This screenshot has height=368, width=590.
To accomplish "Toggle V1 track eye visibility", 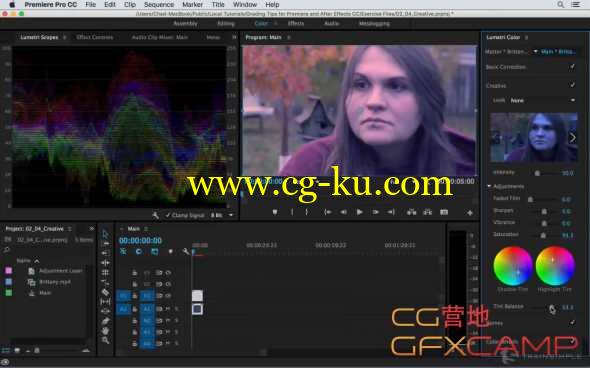I will [x=168, y=296].
